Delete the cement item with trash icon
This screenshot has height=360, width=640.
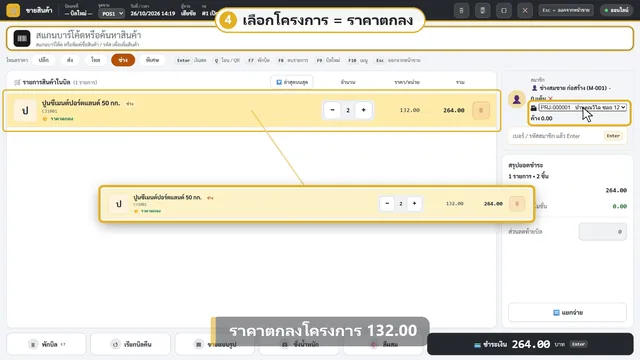481,110
